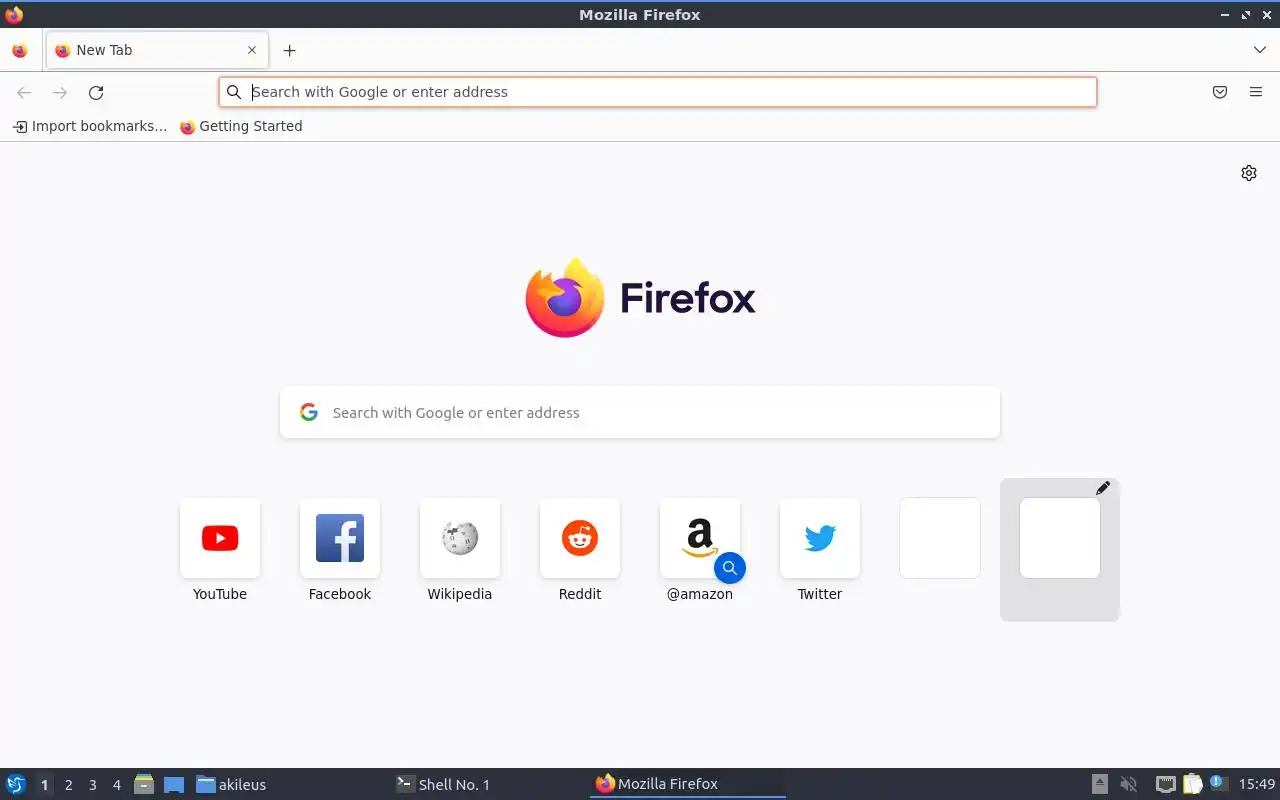Open a new tab with the plus button
Viewport: 1280px width, 800px height.
tap(289, 50)
